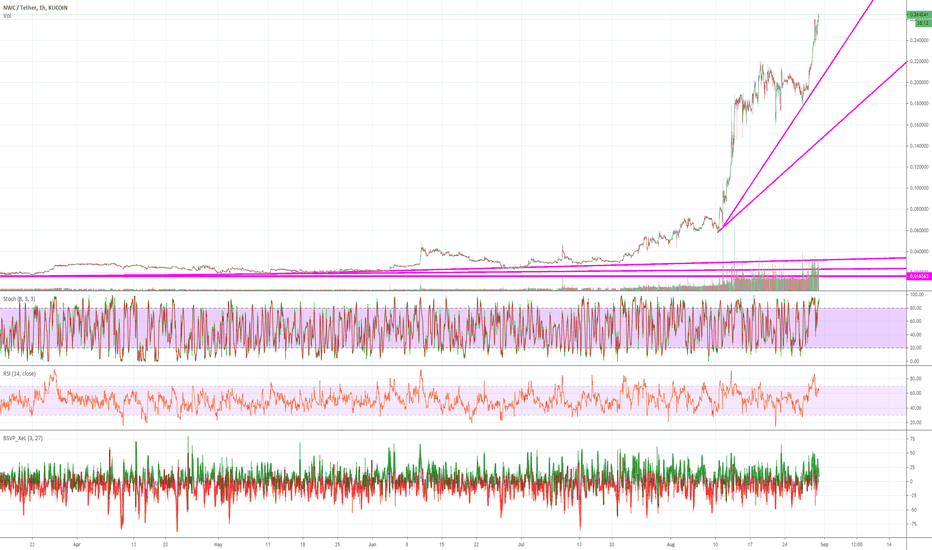
Task: Click the magenta 0.016363 price tag
Action: tap(919, 276)
